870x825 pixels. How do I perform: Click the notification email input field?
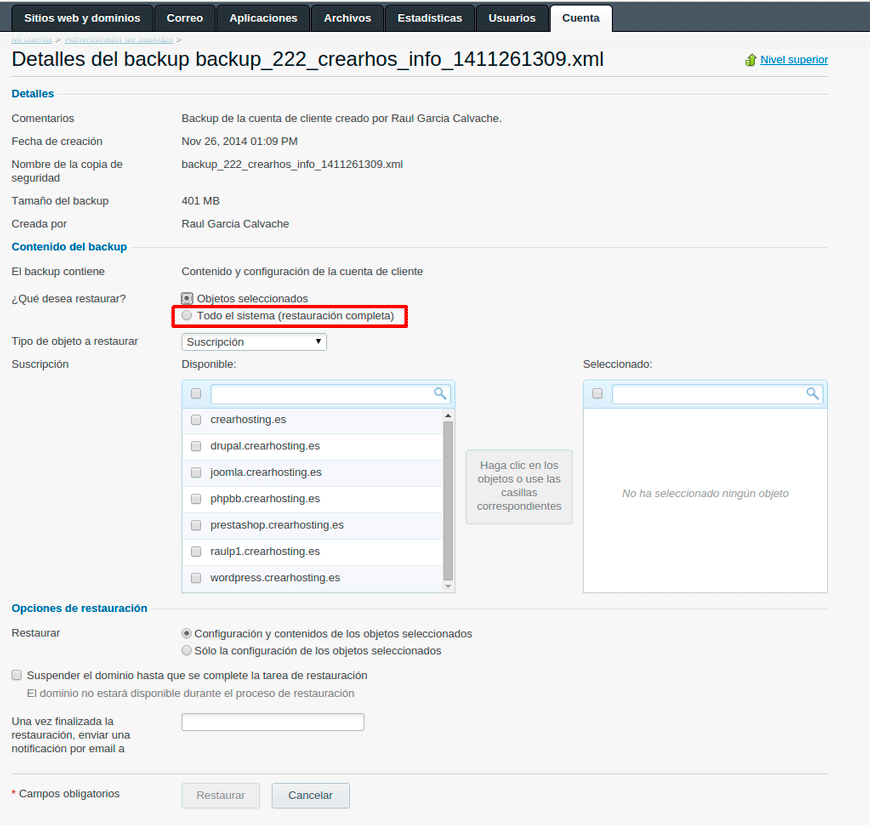(x=272, y=722)
